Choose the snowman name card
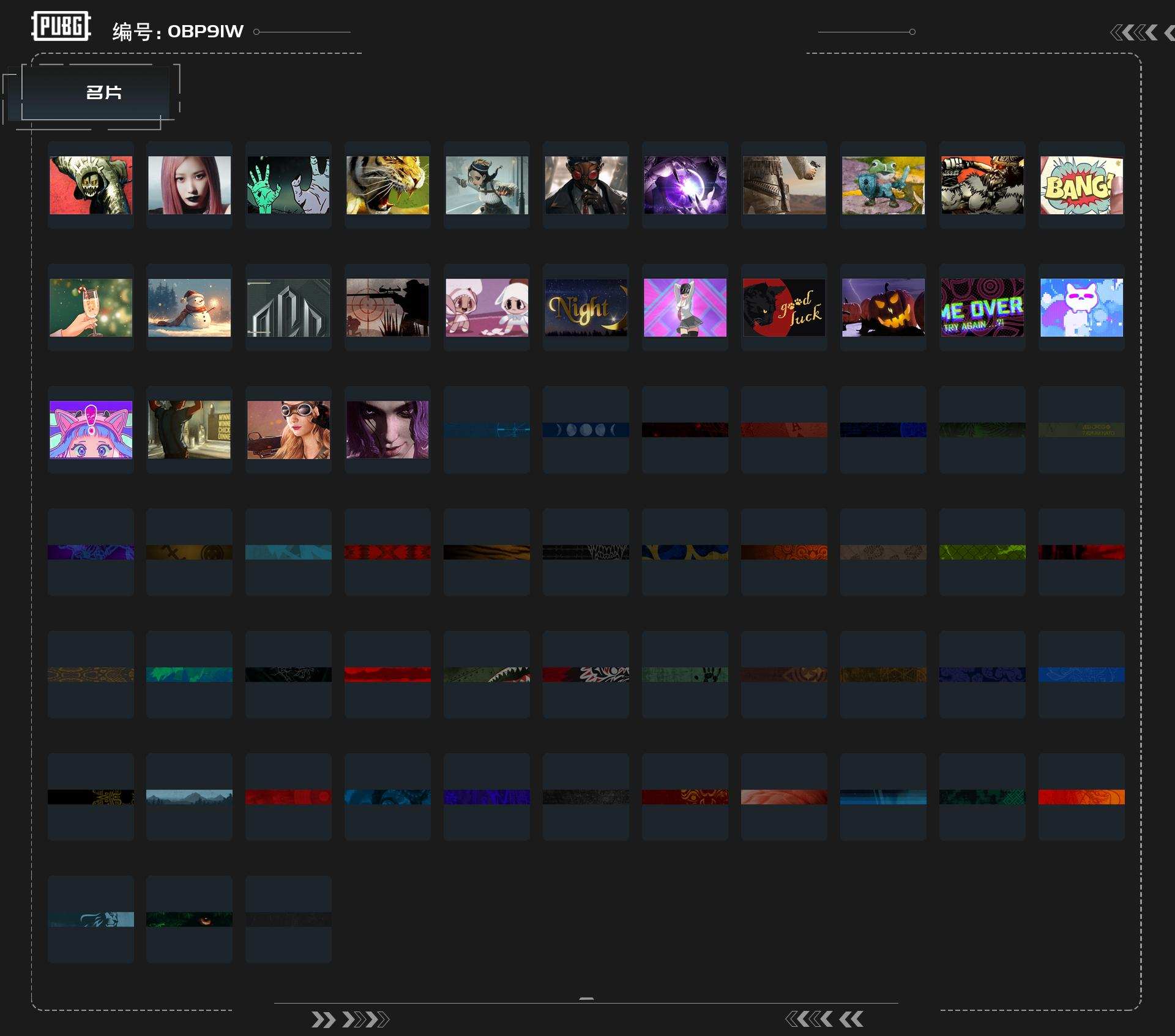Image resolution: width=1175 pixels, height=1036 pixels. pos(190,307)
